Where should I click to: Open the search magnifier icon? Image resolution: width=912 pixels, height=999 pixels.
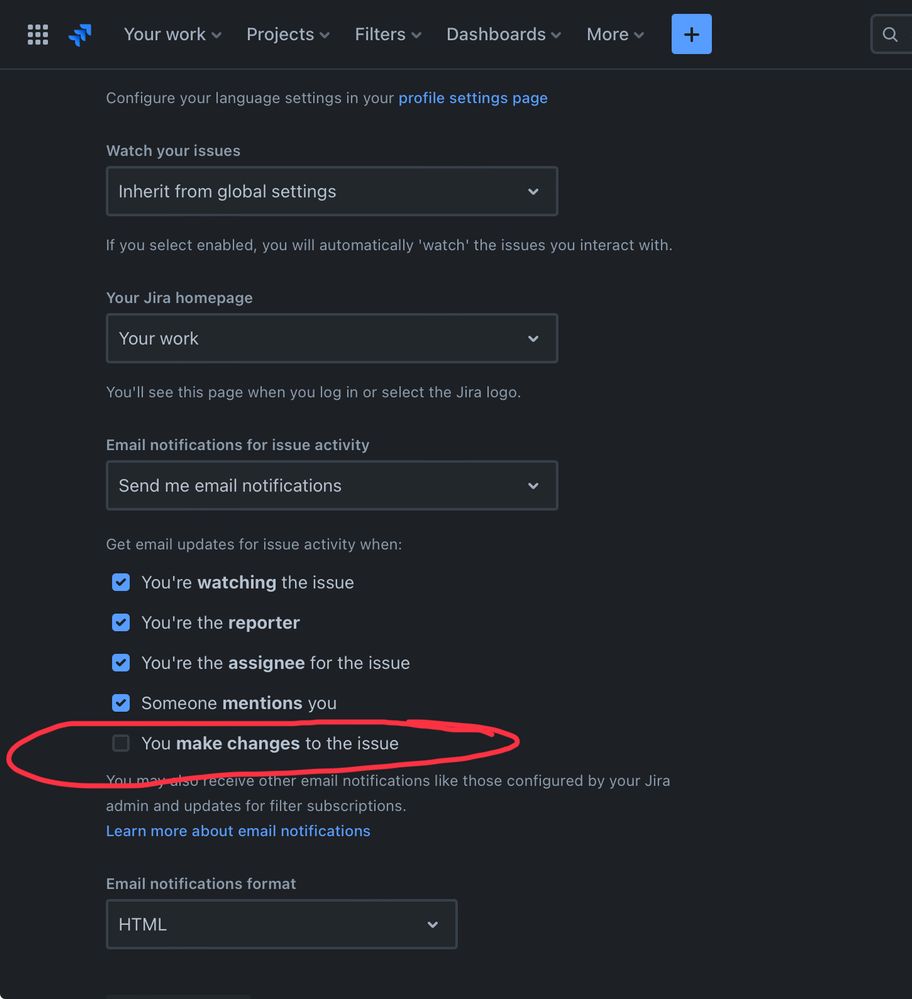click(890, 34)
